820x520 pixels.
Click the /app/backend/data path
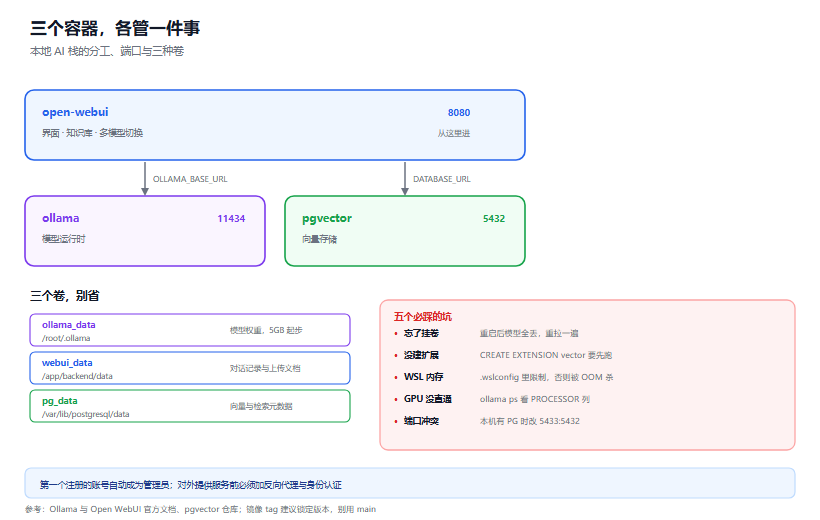click(77, 377)
